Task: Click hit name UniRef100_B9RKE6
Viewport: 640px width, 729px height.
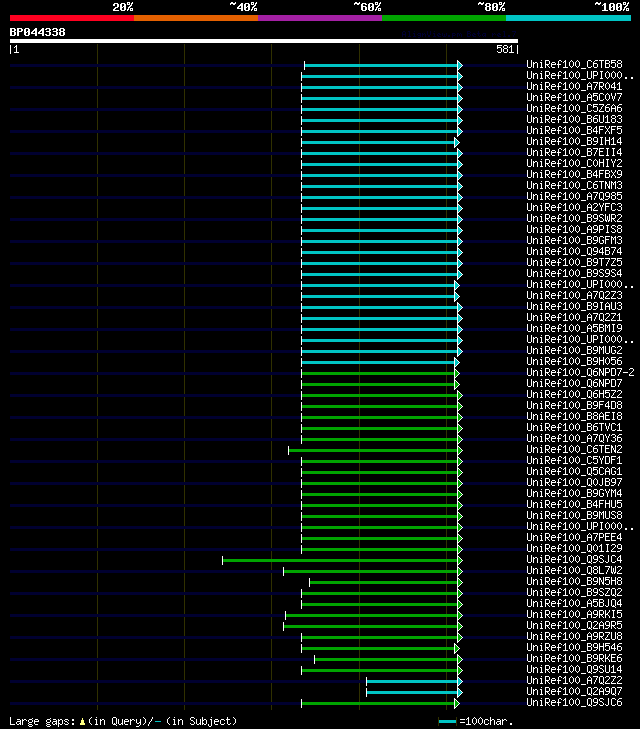Action: pos(574,658)
